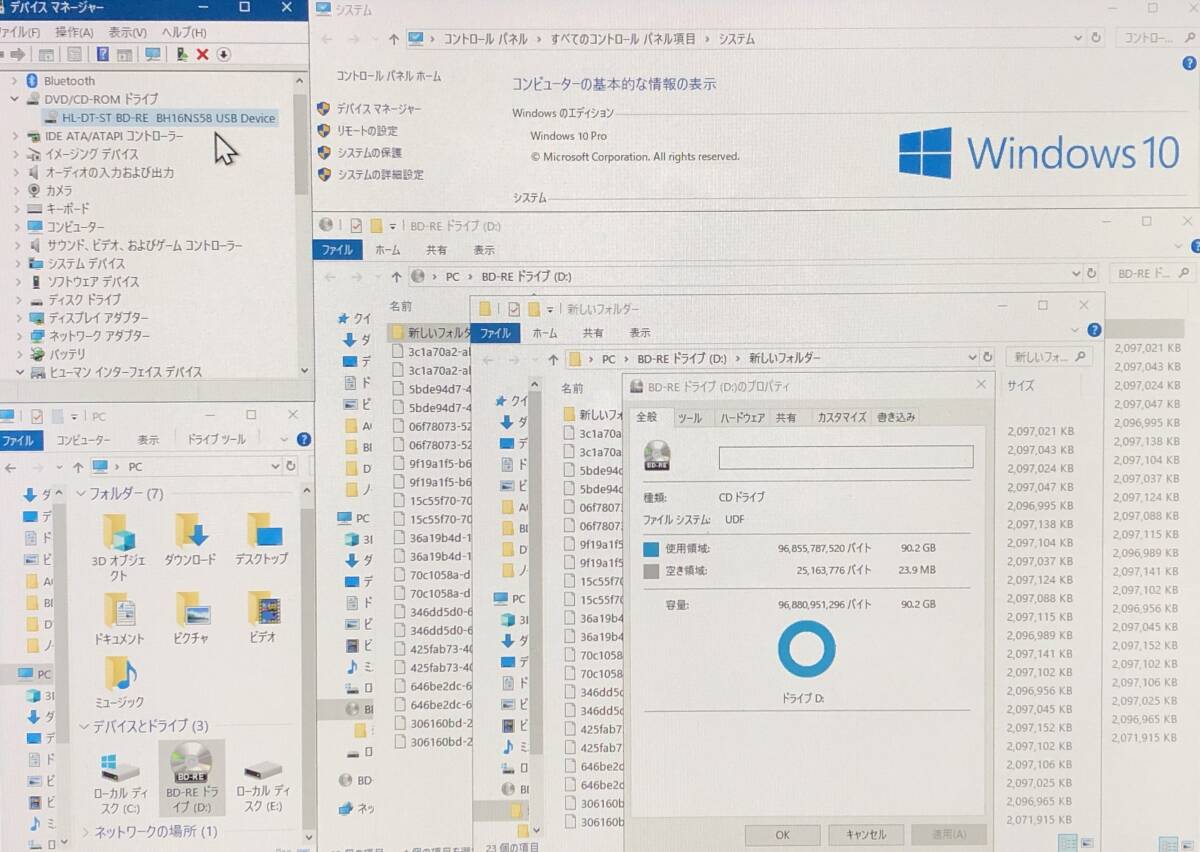Switch to ハードウェア tab in properties dialog
The height and width of the screenshot is (852, 1200).
[x=742, y=417]
